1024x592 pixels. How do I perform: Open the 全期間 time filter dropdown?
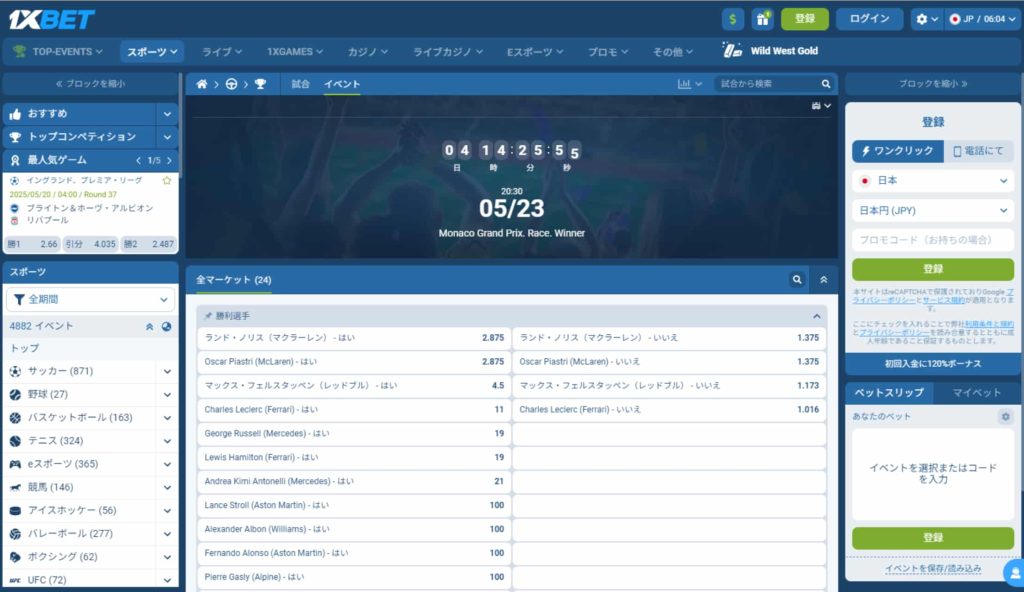pos(90,299)
